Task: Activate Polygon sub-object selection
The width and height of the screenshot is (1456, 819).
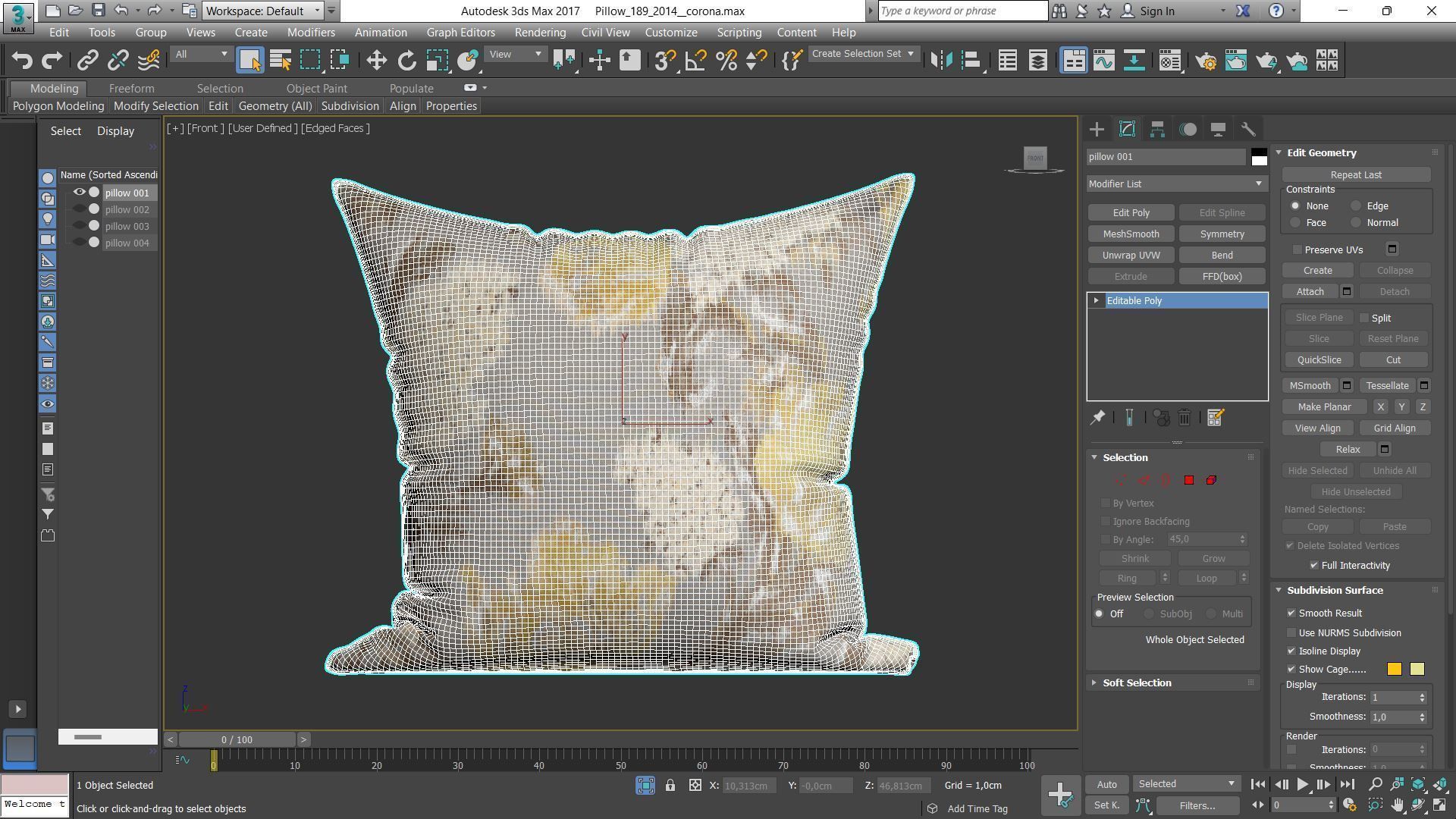Action: coord(1189,480)
